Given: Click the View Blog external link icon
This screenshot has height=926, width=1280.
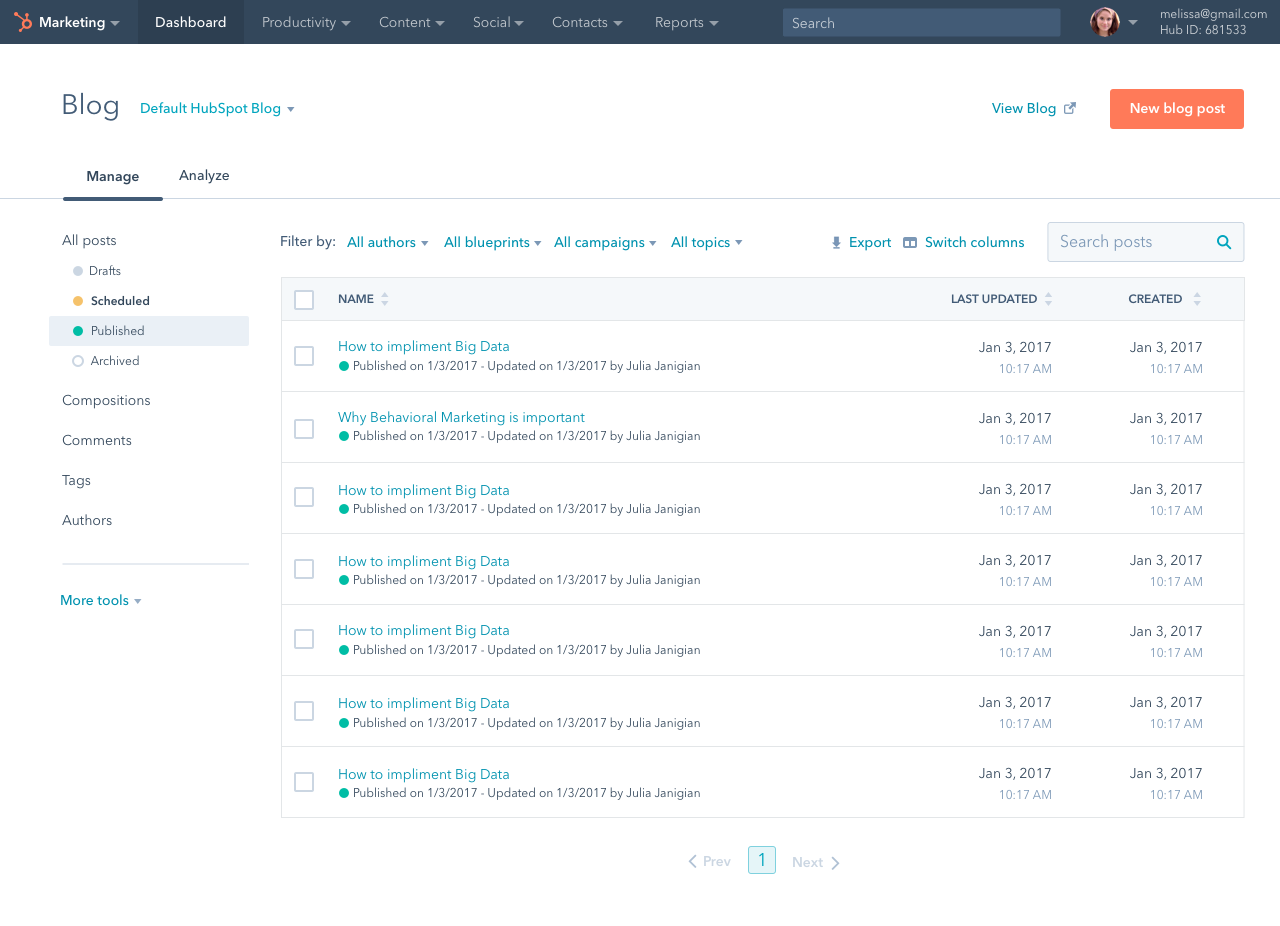Looking at the screenshot, I should pos(1070,108).
